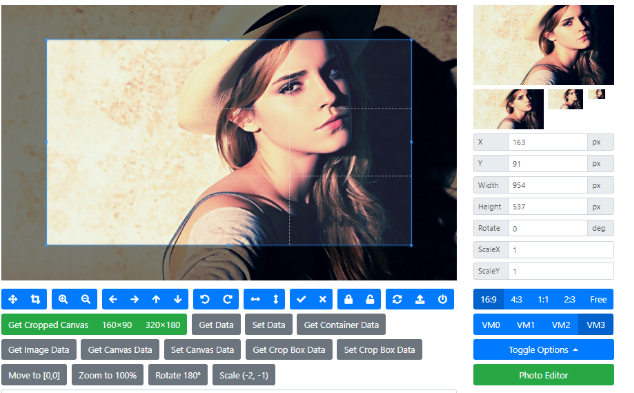Apply crop with checkmark icon
This screenshot has width=634, height=393.
click(301, 299)
